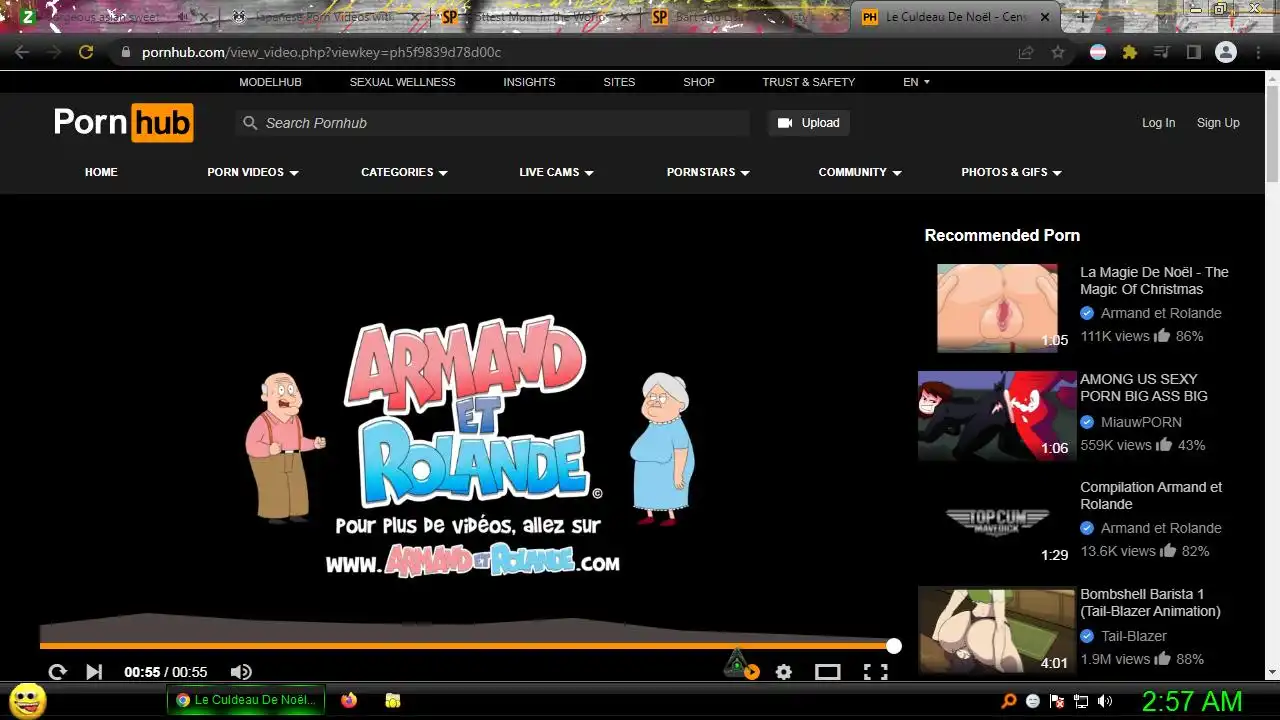Open the SHOP top link
Image resolution: width=1280 pixels, height=720 pixels.
[699, 82]
